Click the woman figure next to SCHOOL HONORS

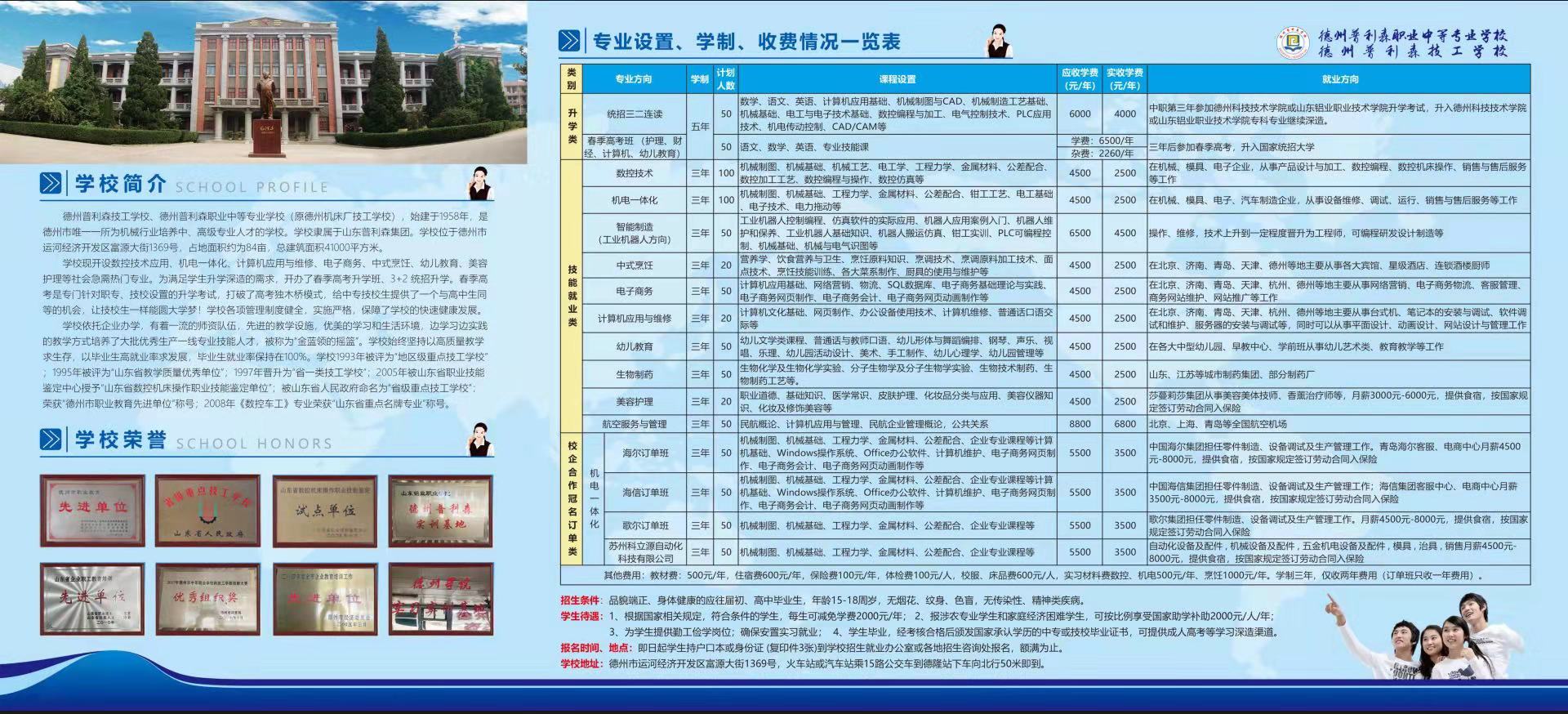pyautogui.click(x=480, y=440)
